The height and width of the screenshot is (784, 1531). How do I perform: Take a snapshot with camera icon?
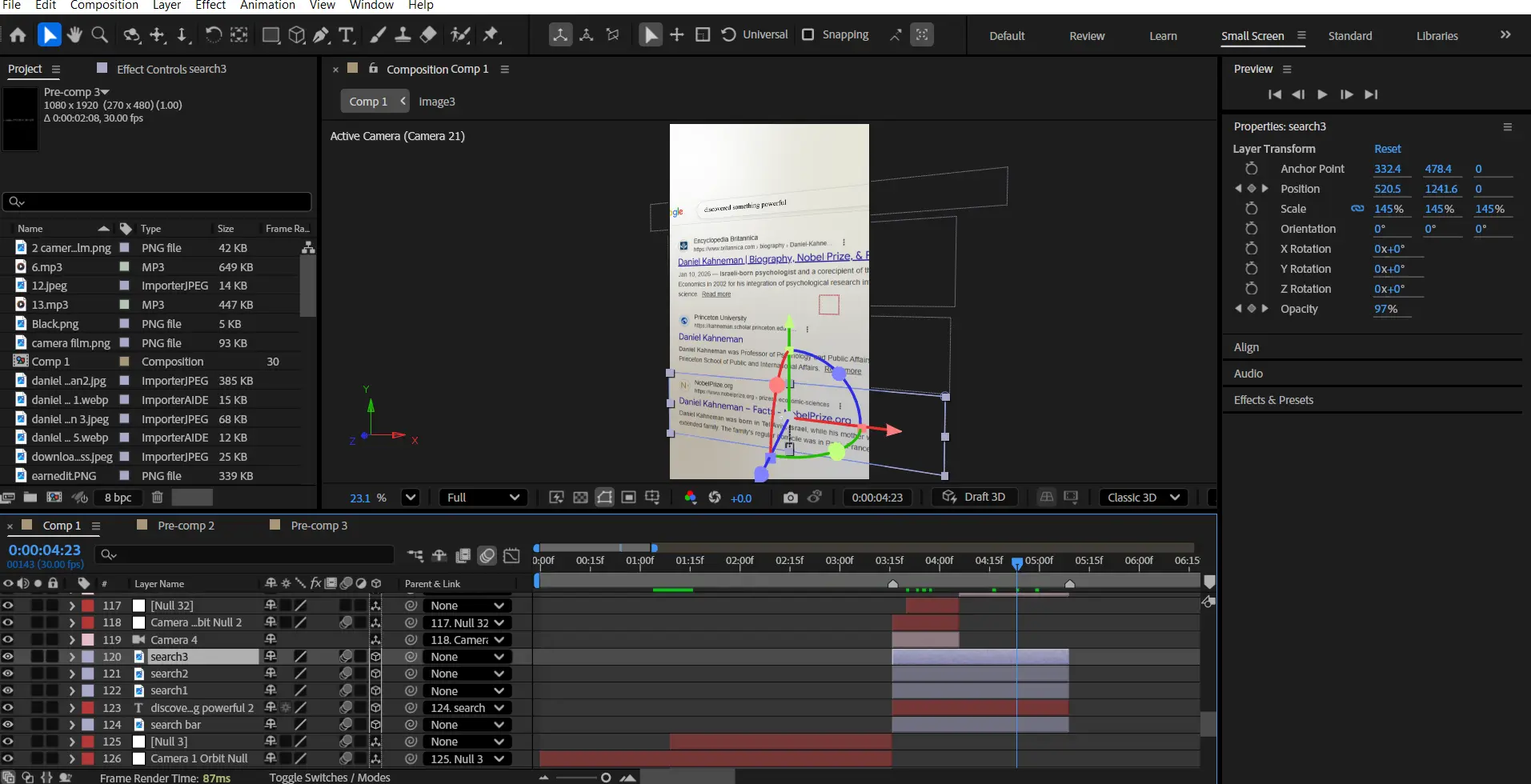pos(790,498)
